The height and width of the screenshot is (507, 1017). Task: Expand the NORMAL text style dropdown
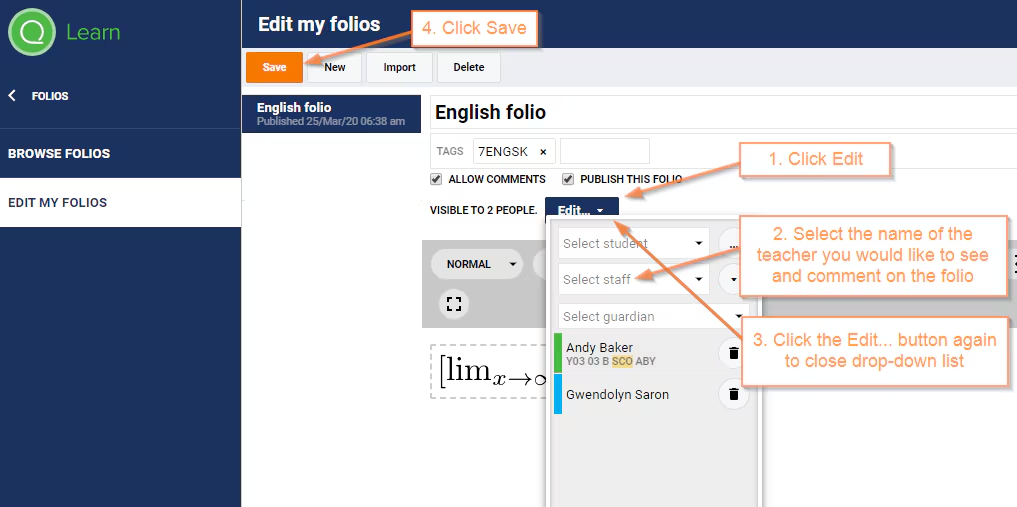[x=477, y=264]
